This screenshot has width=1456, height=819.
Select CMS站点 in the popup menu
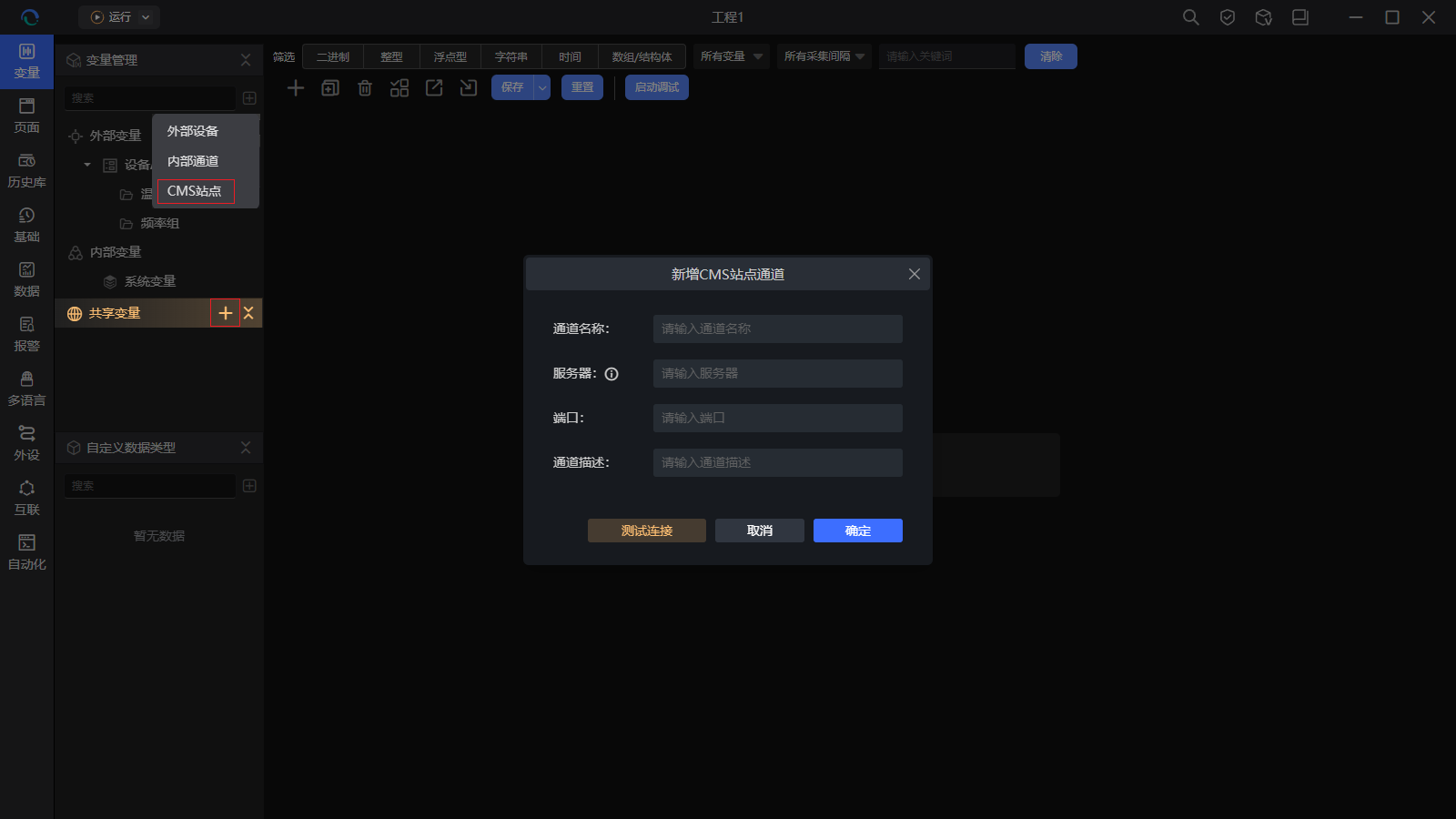click(196, 191)
